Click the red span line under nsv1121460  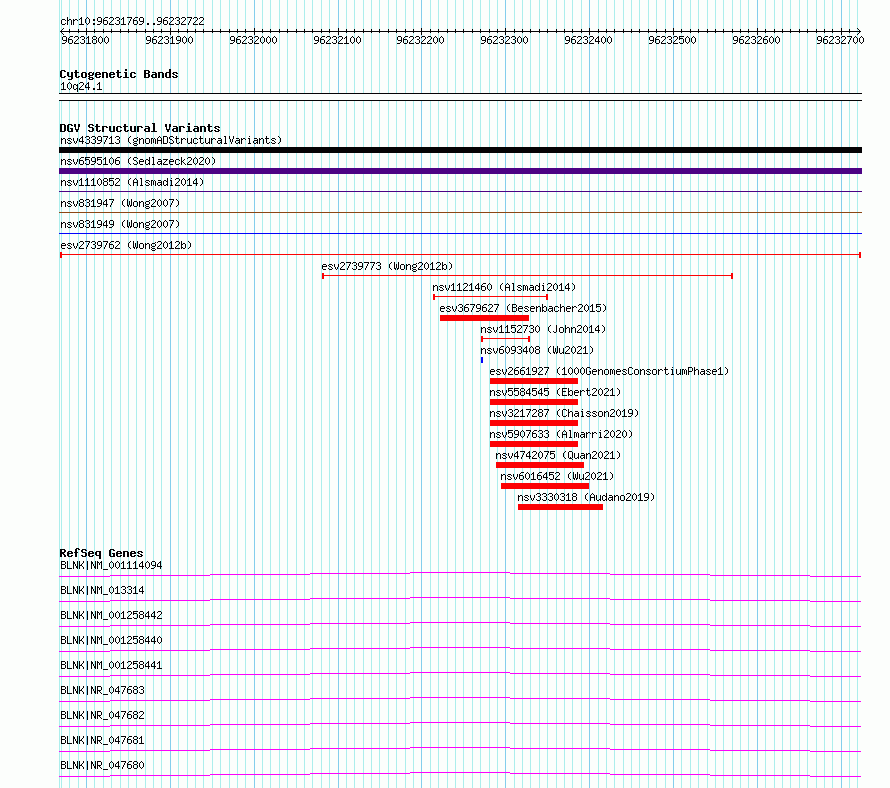490,297
